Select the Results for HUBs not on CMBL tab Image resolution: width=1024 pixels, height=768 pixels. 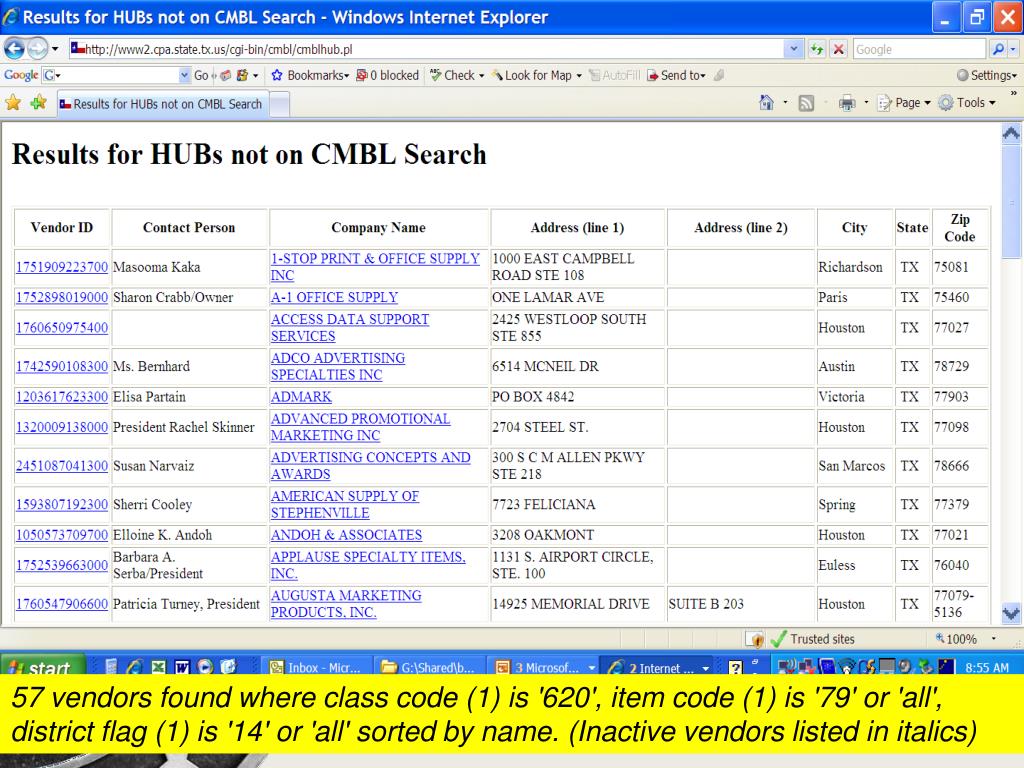coord(162,104)
